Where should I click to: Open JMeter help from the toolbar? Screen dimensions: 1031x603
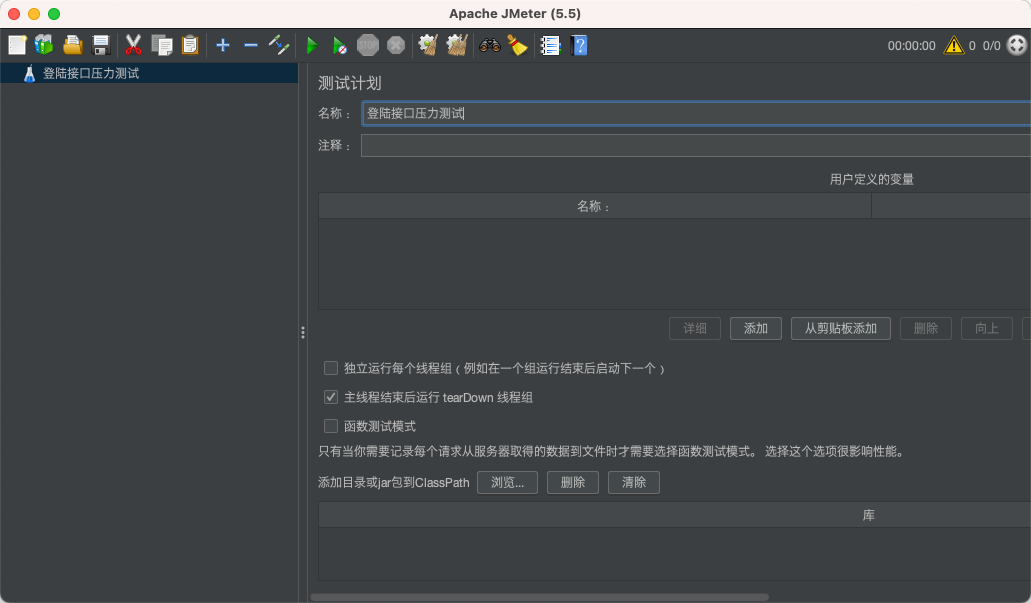[x=578, y=44]
